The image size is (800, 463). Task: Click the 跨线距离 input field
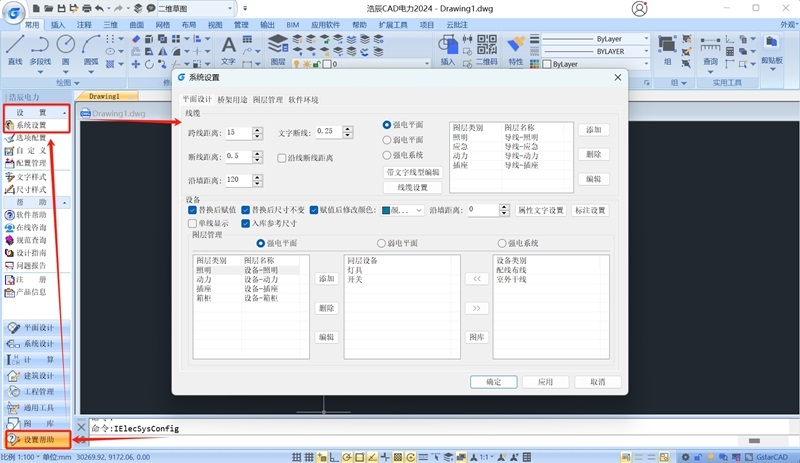[238, 133]
